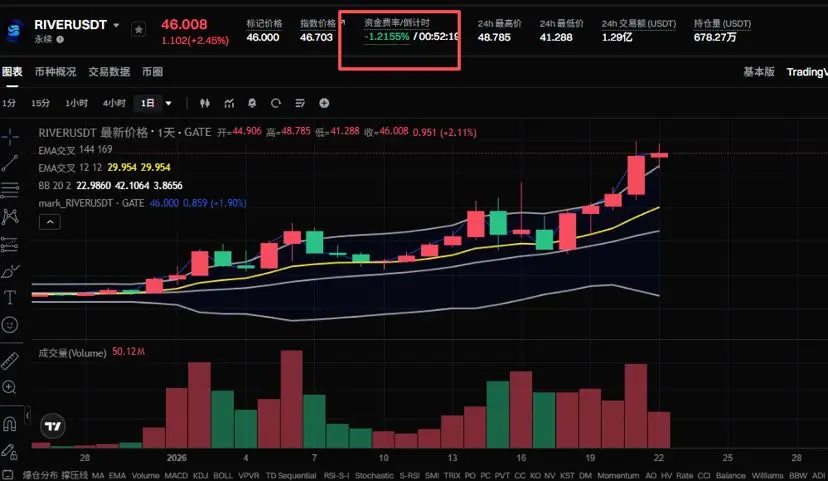Click the 资金费率/倒计时 label
Screen dimensions: 828x481
tap(397, 23)
